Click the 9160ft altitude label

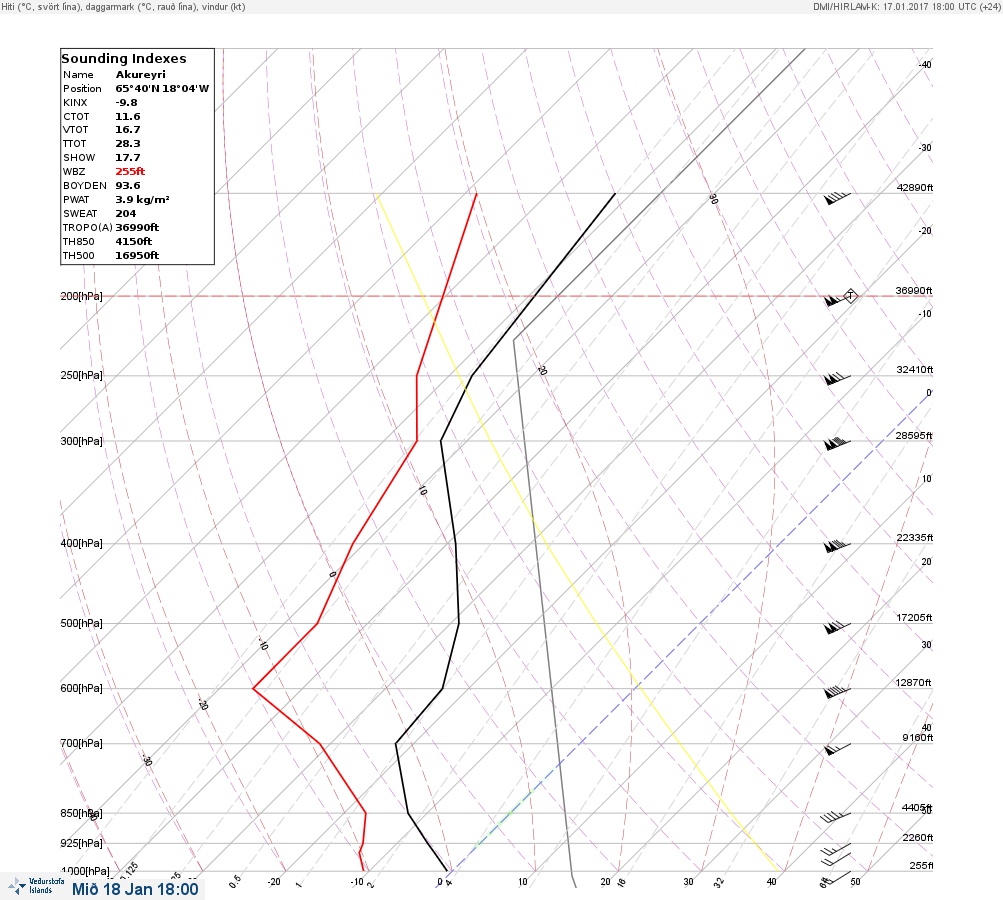(x=918, y=738)
